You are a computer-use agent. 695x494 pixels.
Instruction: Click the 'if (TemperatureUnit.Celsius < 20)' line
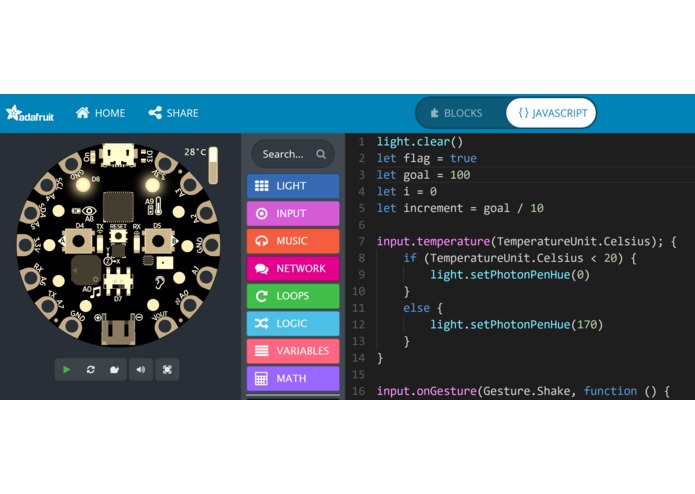pyautogui.click(x=520, y=258)
